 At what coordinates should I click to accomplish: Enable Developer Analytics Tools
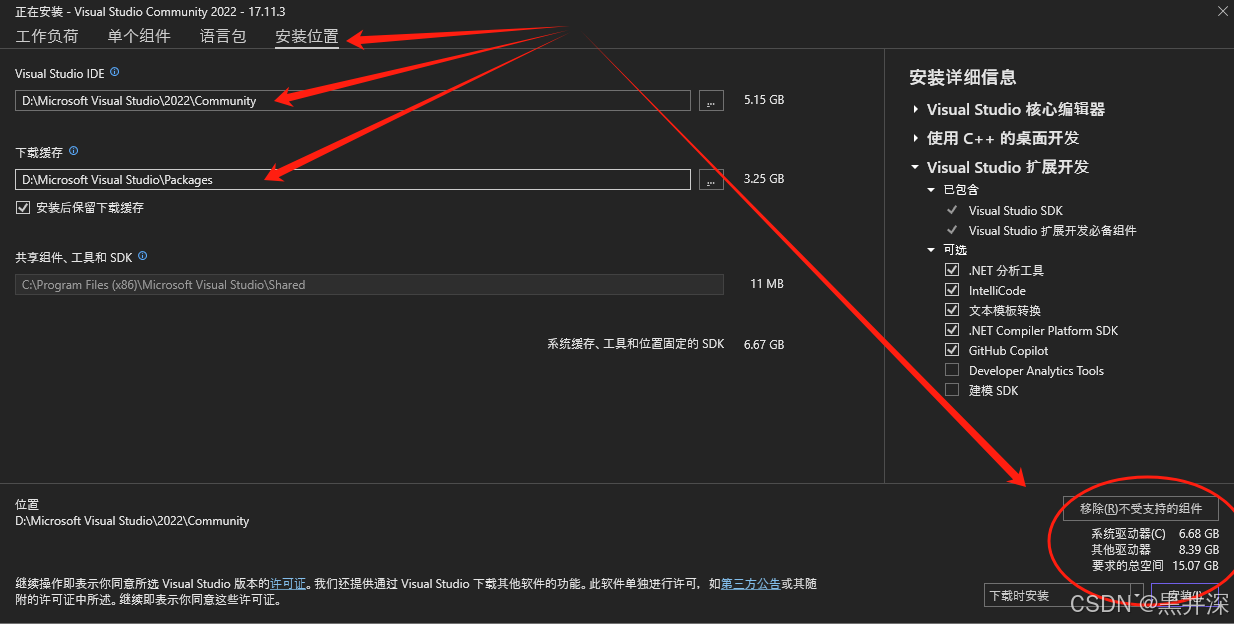952,370
